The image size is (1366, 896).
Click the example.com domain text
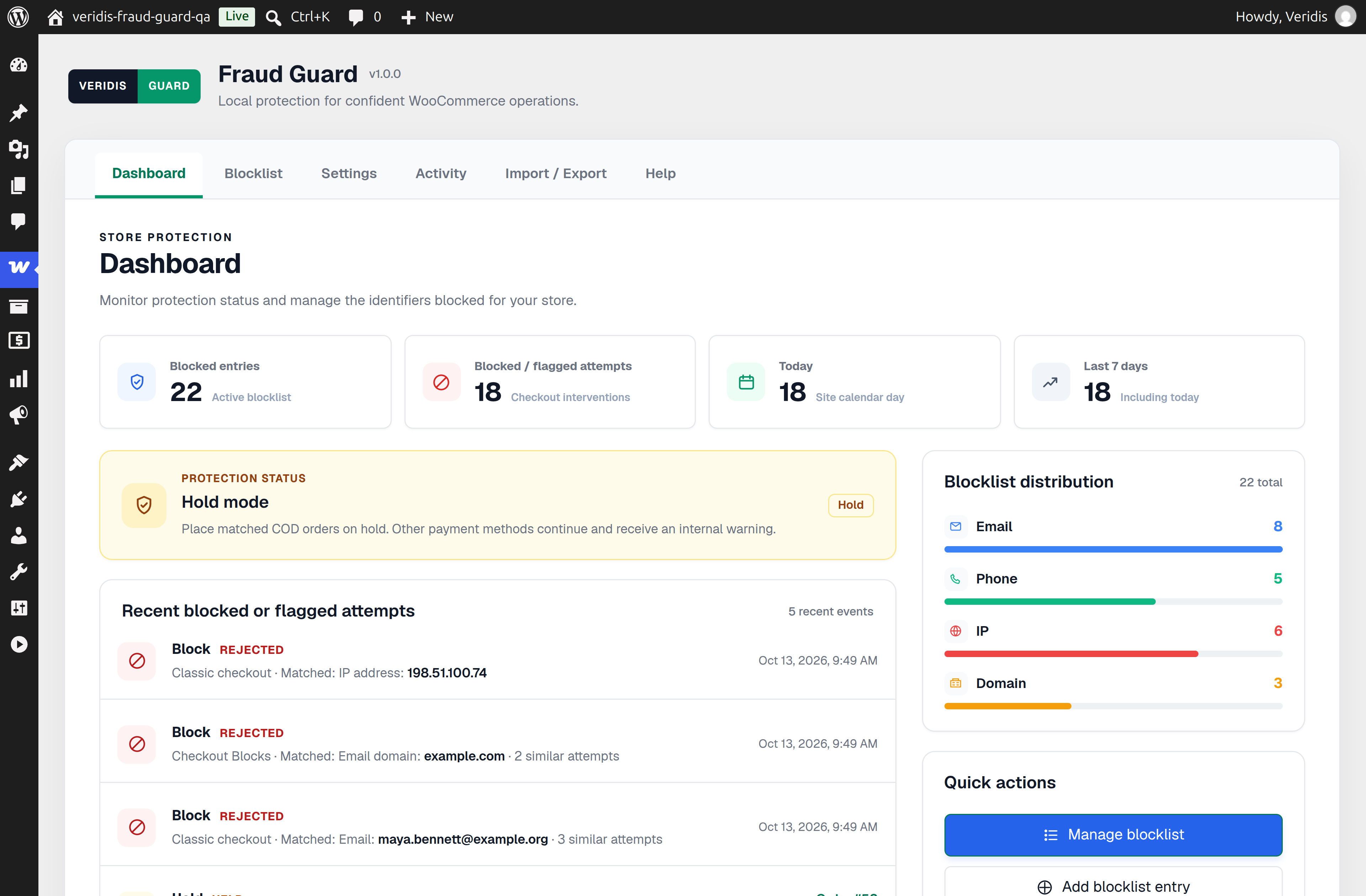(464, 756)
